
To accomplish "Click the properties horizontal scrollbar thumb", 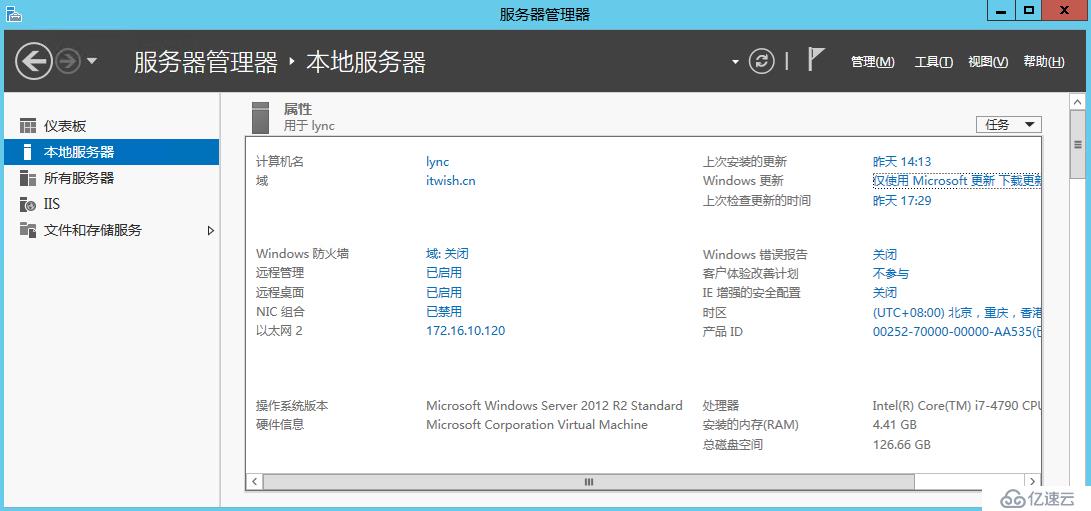I will [x=589, y=482].
